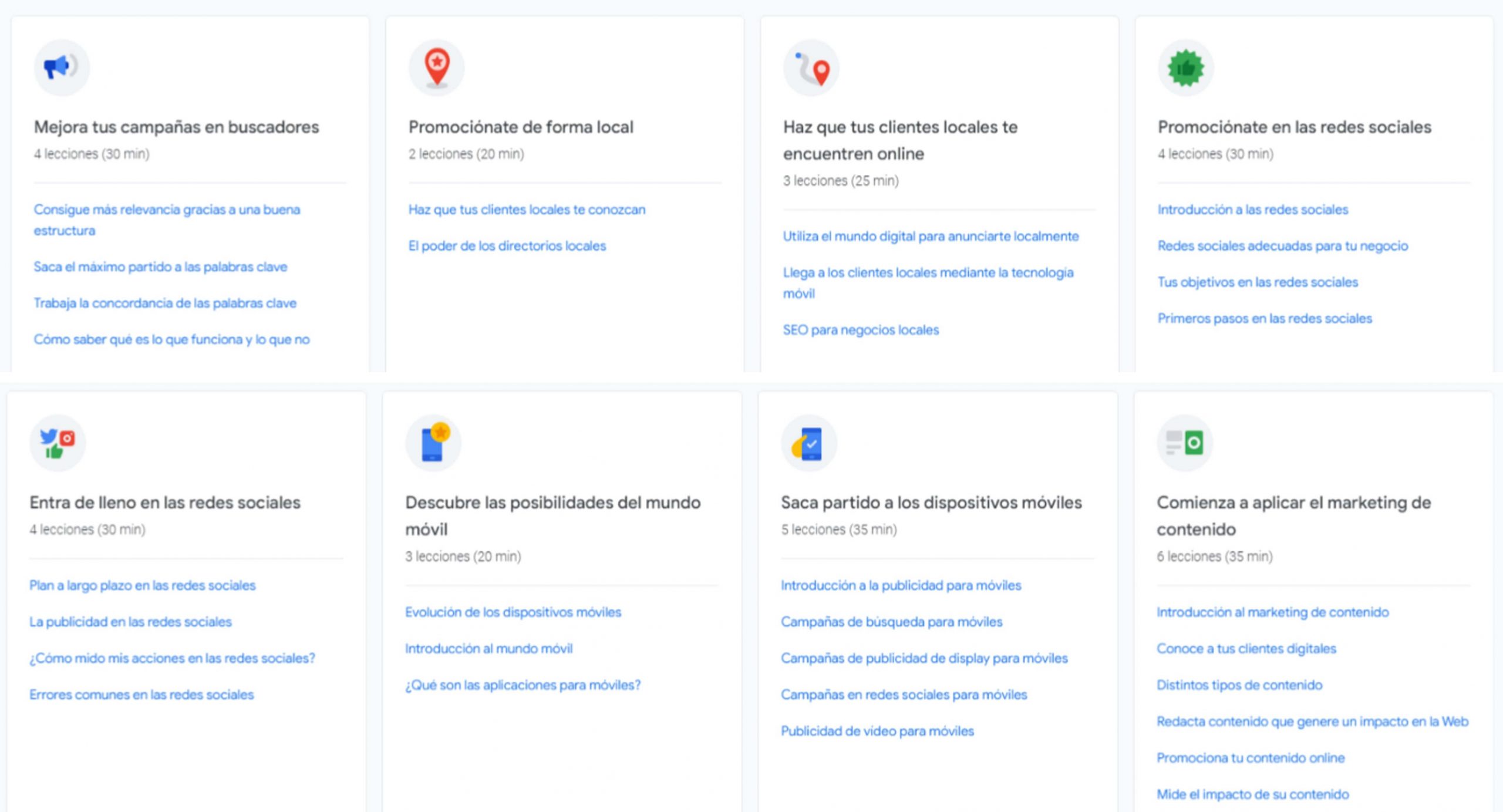The width and height of the screenshot is (1503, 812).
Task: Open 'SEO para negocios locales' lesson
Action: (x=860, y=329)
